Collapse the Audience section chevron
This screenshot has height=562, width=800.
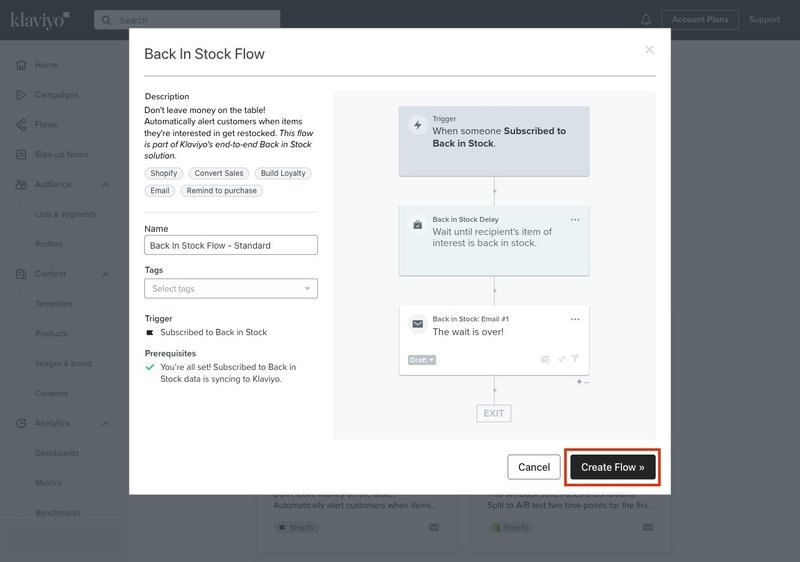tap(105, 185)
